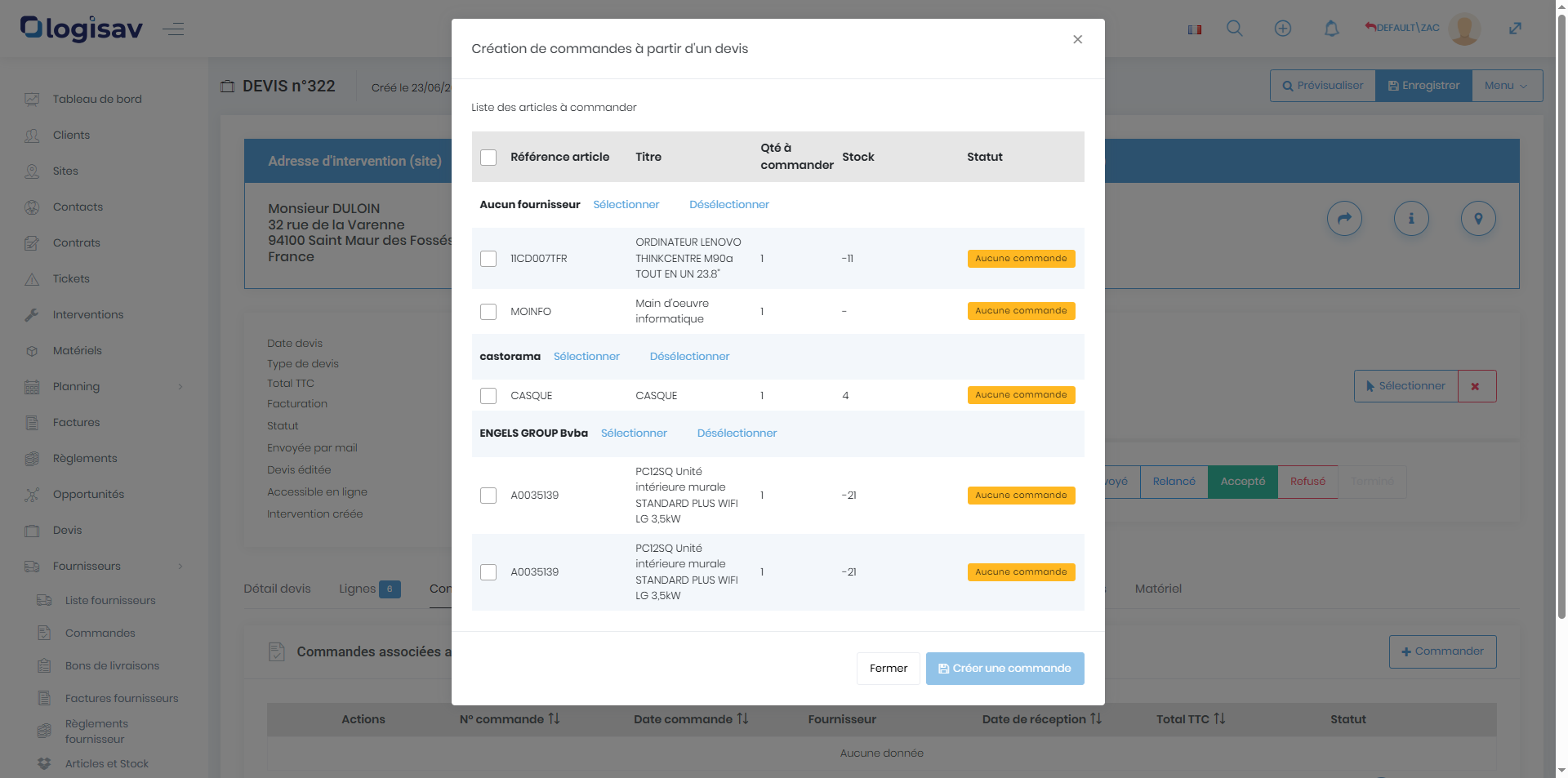This screenshot has width=1568, height=778.
Task: Open notifications bell icon
Action: point(1331,29)
